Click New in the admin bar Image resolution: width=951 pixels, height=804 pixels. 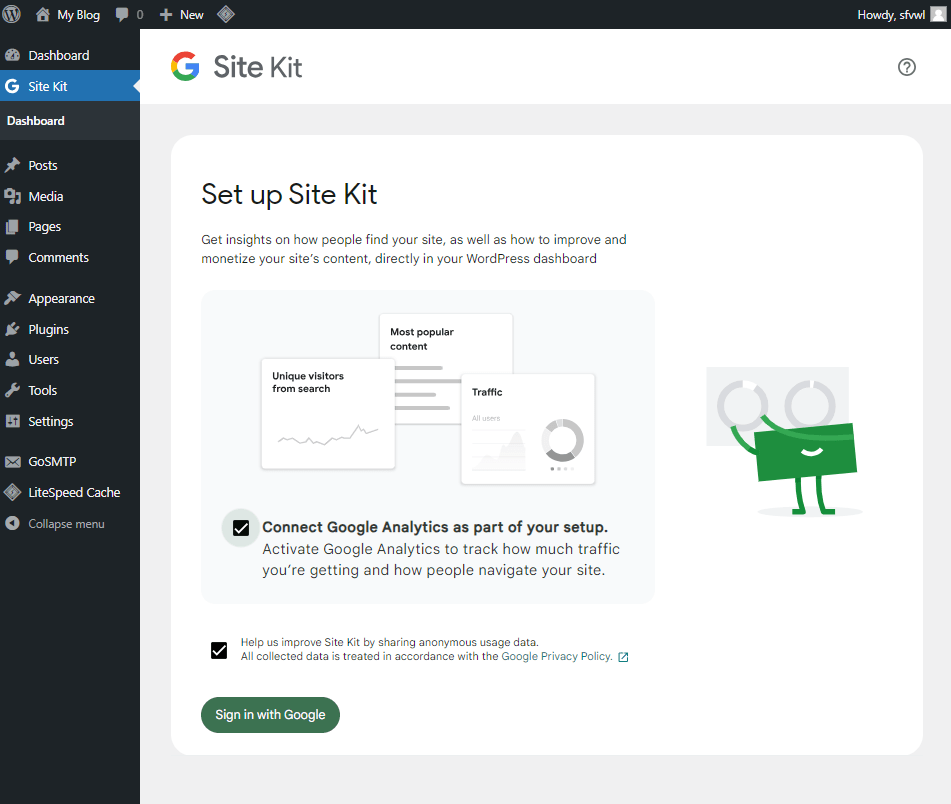(192, 15)
